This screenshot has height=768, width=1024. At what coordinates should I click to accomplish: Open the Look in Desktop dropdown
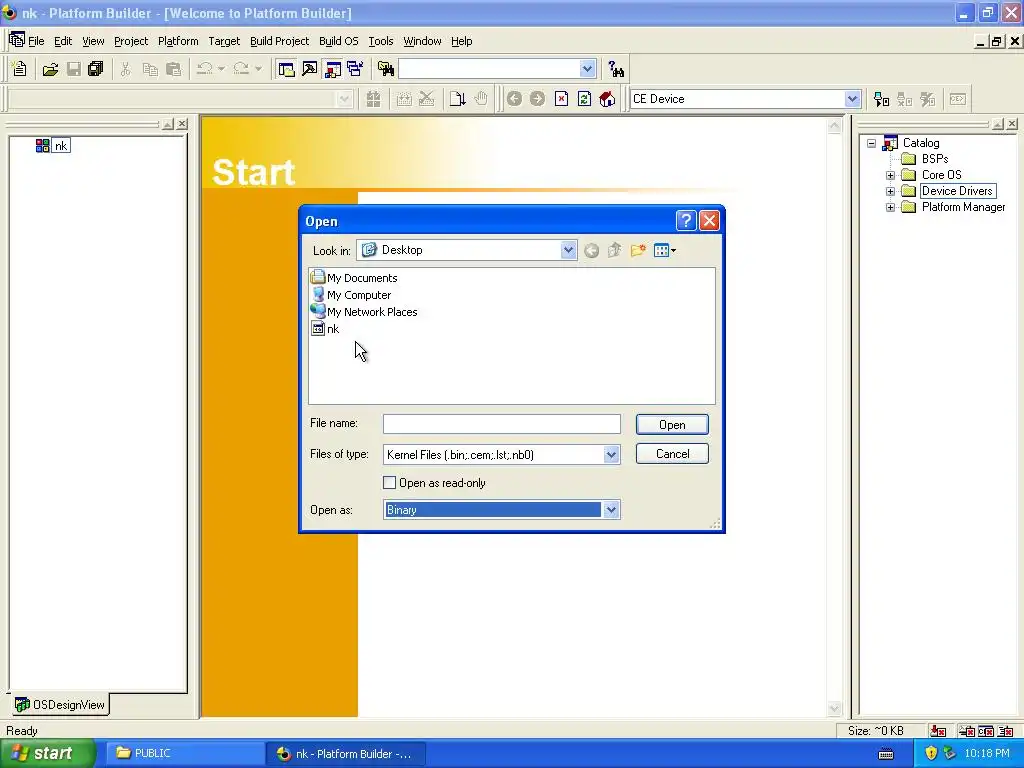(x=568, y=250)
